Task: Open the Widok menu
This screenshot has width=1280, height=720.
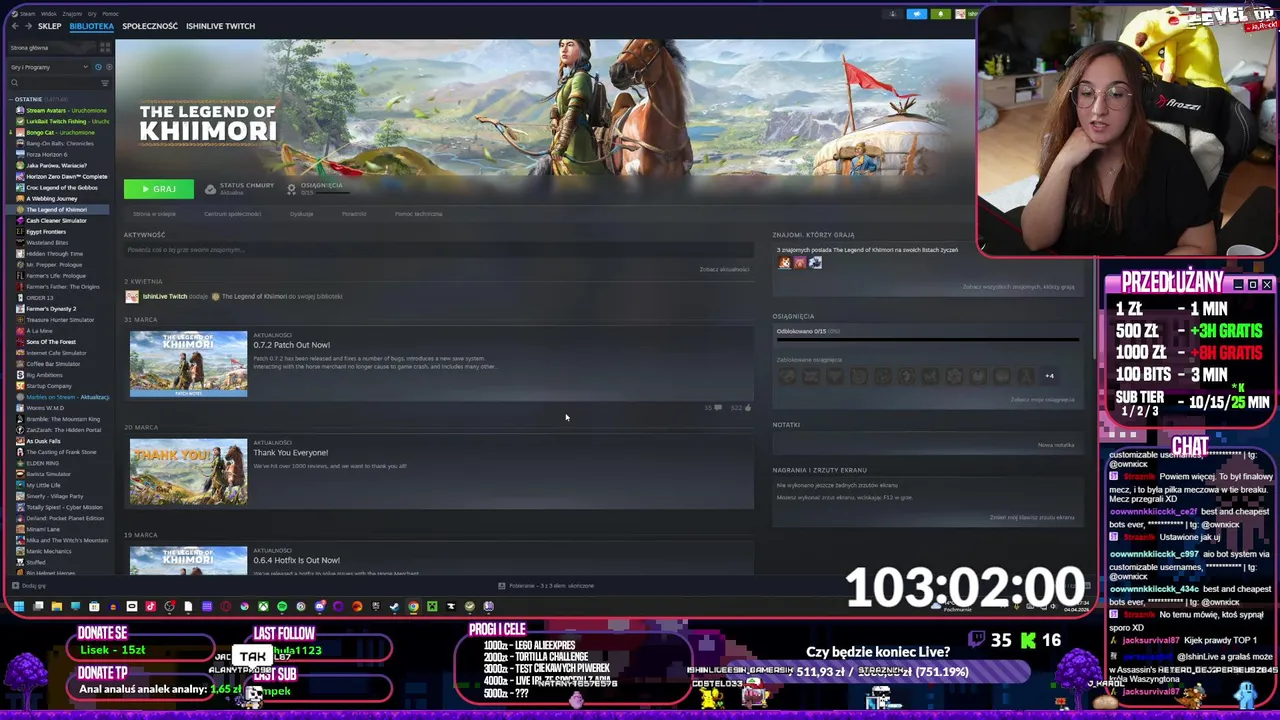Action: [49, 14]
